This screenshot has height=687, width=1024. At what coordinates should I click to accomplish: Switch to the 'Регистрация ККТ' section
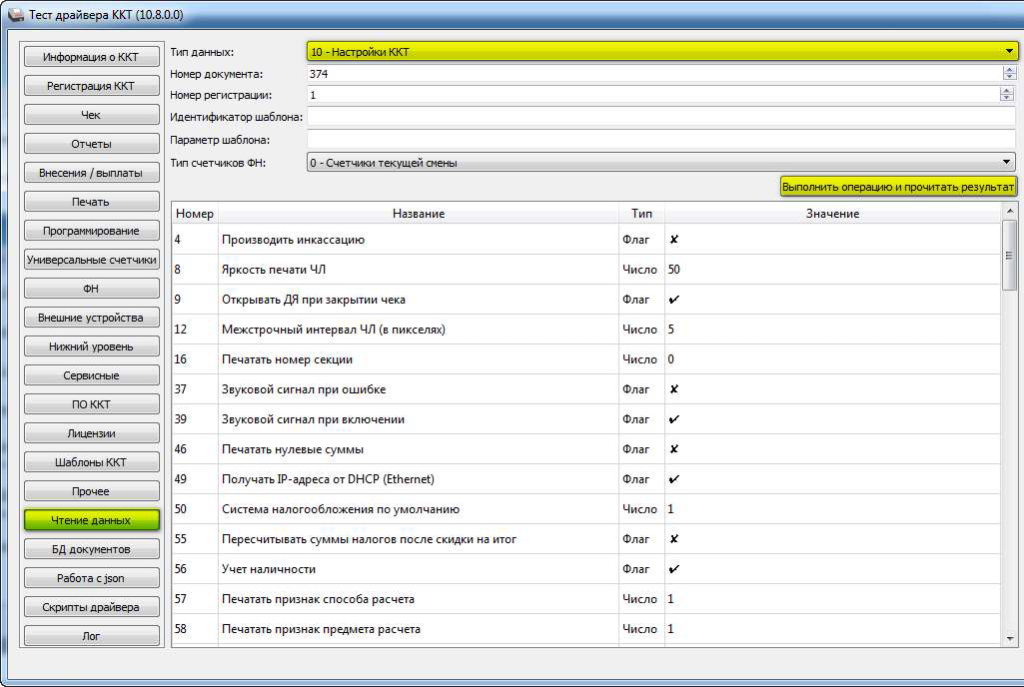91,86
